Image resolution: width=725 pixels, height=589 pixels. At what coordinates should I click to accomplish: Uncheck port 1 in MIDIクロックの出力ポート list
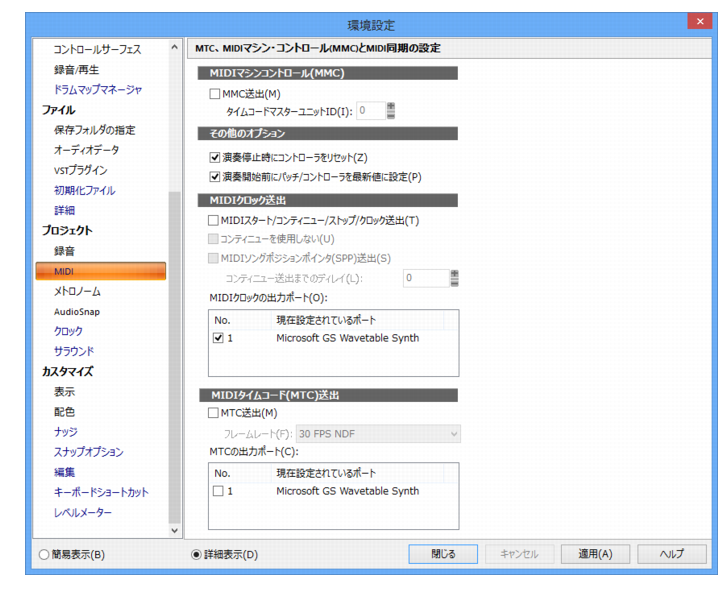coord(218,338)
